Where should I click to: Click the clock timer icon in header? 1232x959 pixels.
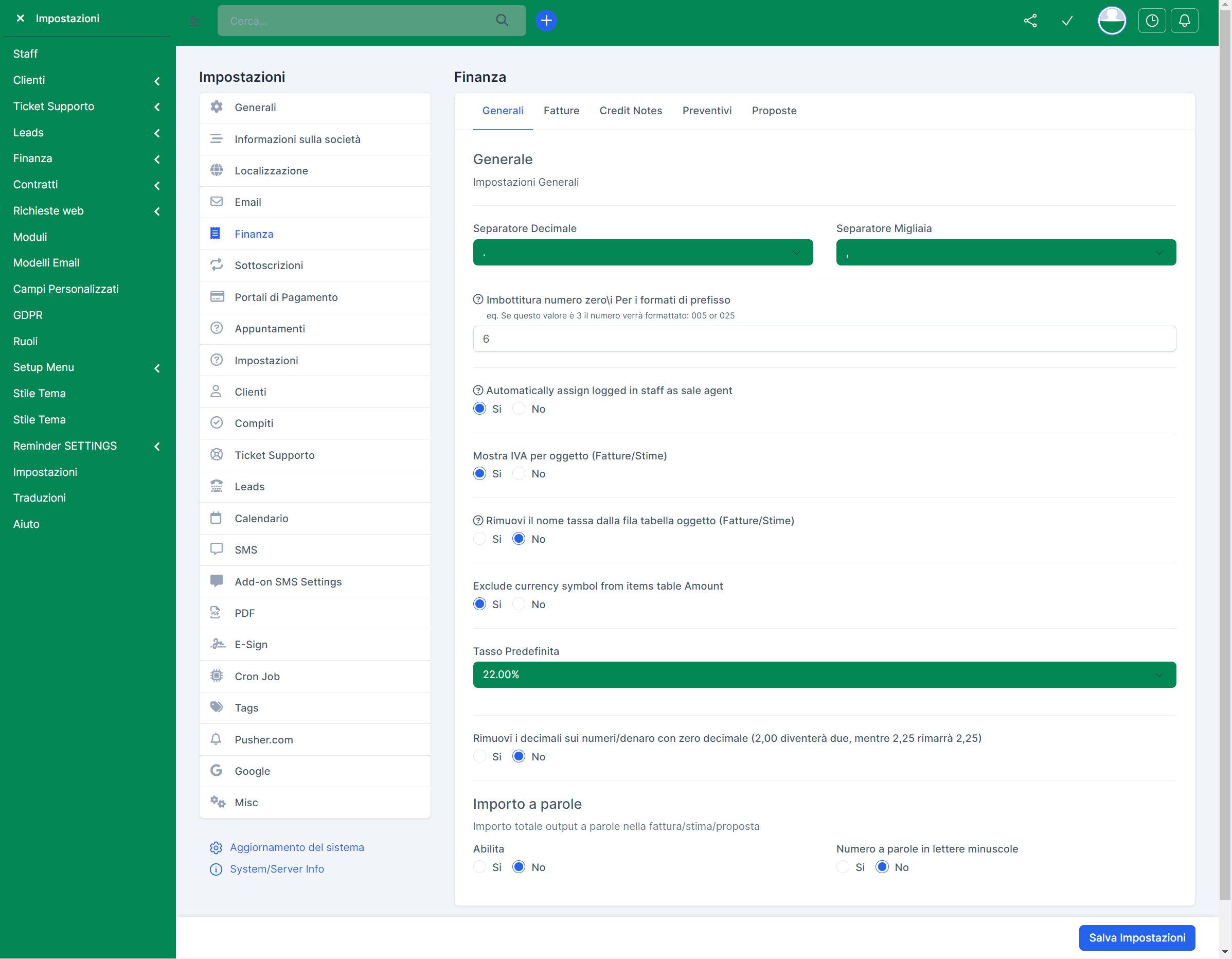1151,21
